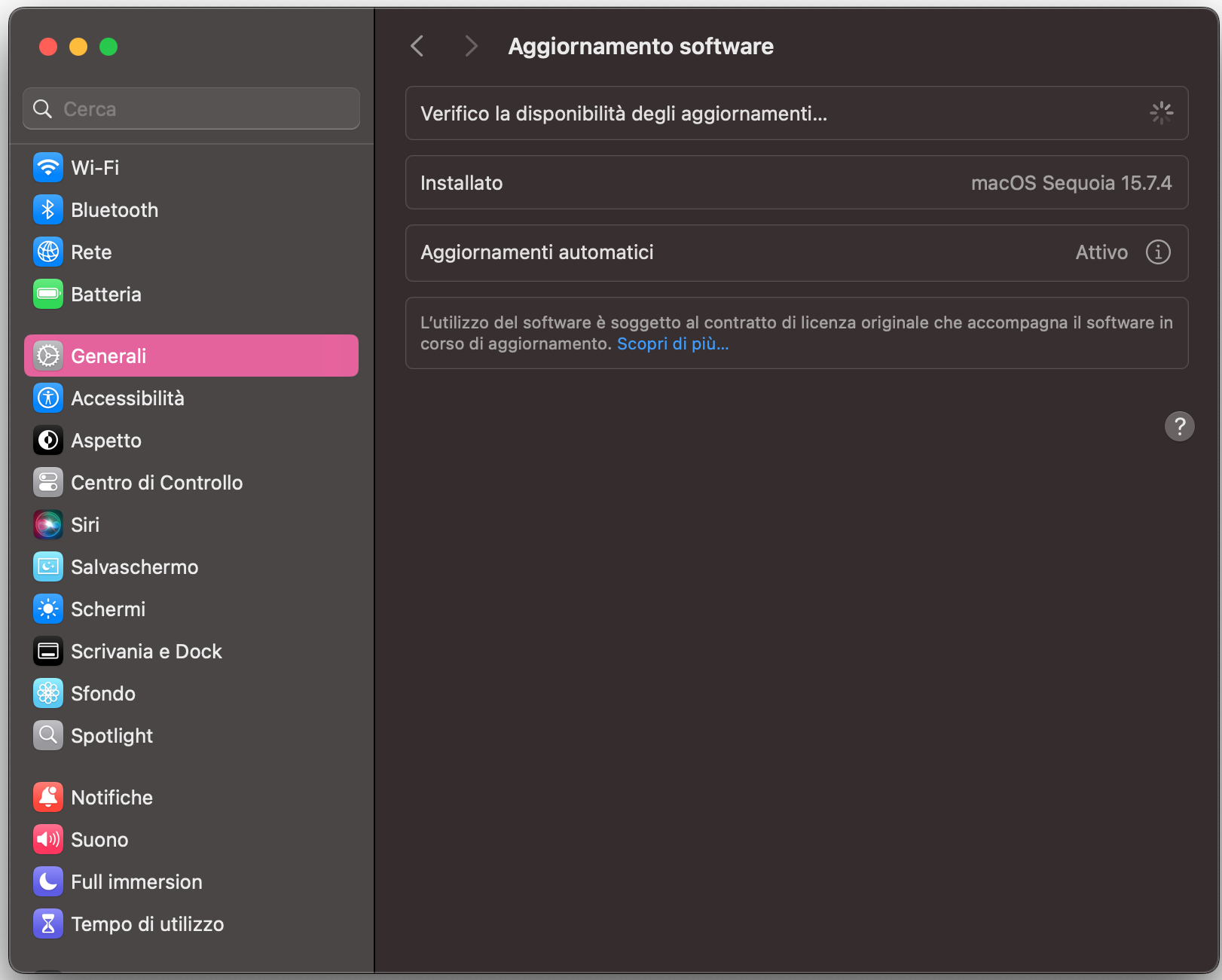Click the Generali gear icon
Viewport: 1222px width, 980px height.
pyautogui.click(x=48, y=356)
